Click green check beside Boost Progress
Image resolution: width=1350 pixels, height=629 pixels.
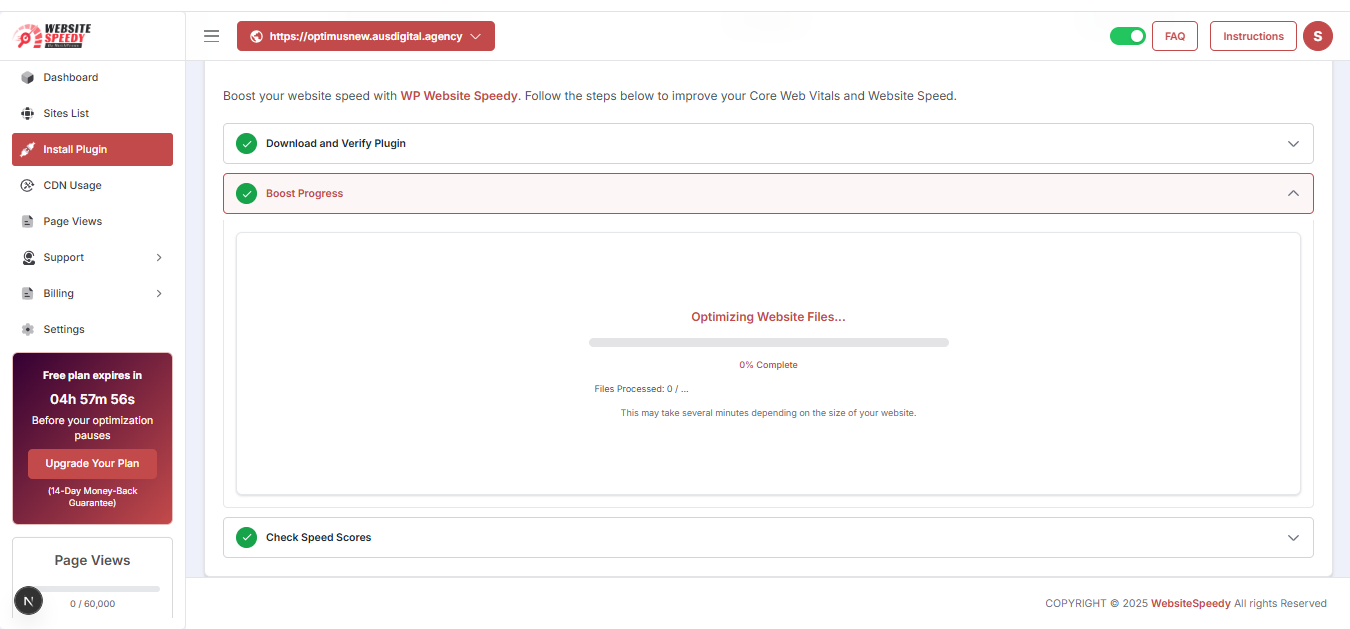pos(246,193)
